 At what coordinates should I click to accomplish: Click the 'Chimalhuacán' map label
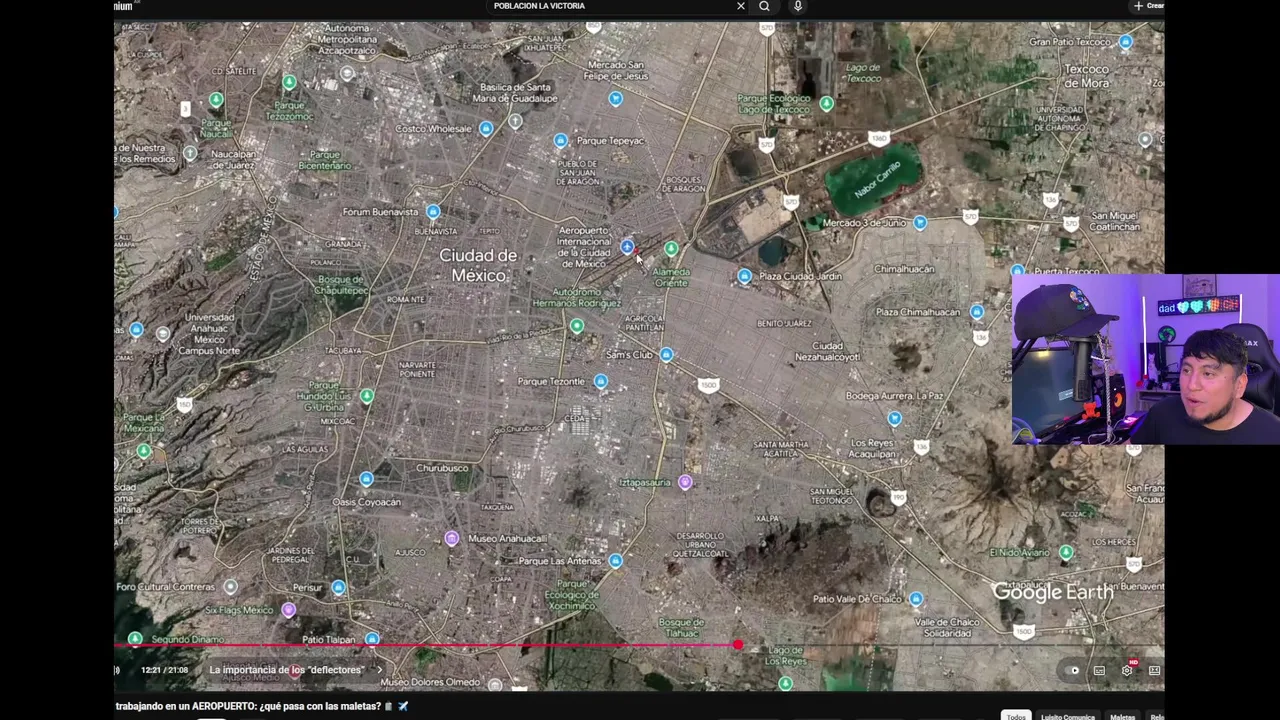[904, 269]
